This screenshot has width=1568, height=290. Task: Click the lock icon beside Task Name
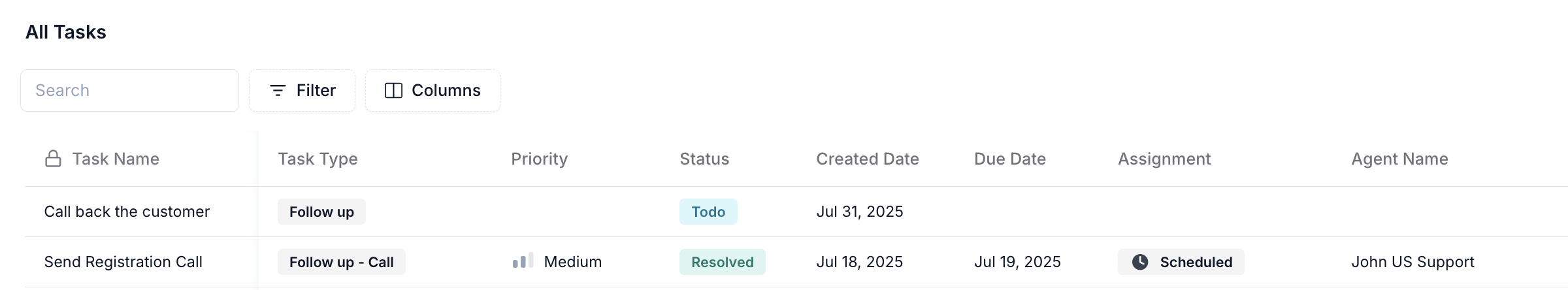tap(53, 159)
